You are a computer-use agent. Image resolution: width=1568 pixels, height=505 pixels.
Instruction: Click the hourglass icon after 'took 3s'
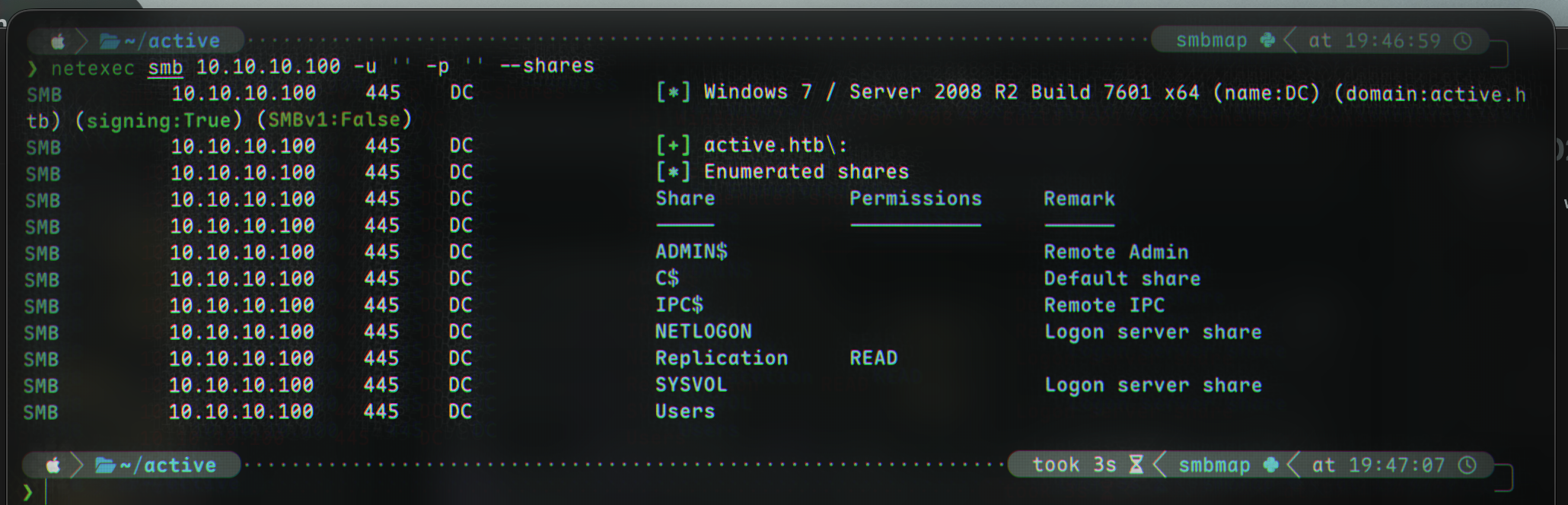click(x=1136, y=465)
